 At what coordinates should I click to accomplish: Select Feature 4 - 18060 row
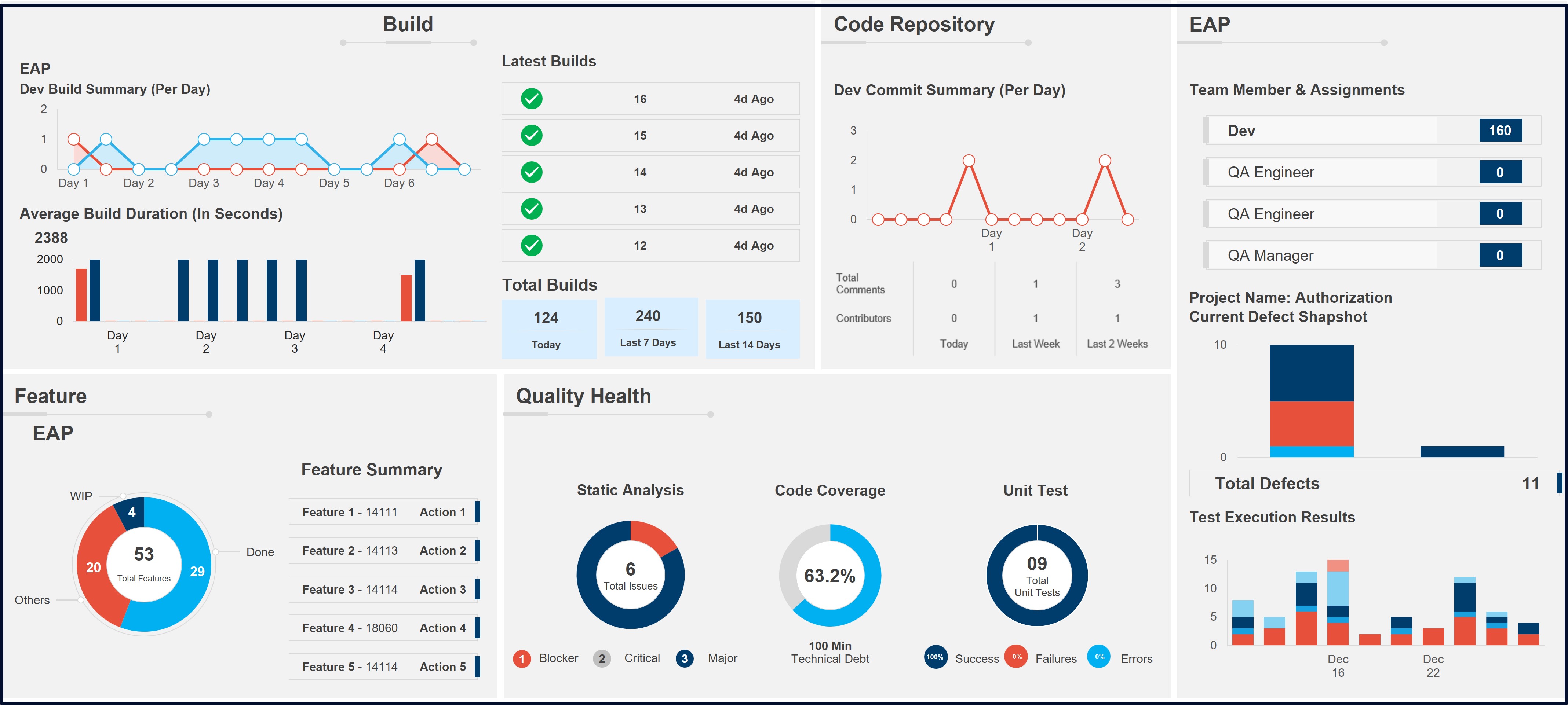(384, 628)
